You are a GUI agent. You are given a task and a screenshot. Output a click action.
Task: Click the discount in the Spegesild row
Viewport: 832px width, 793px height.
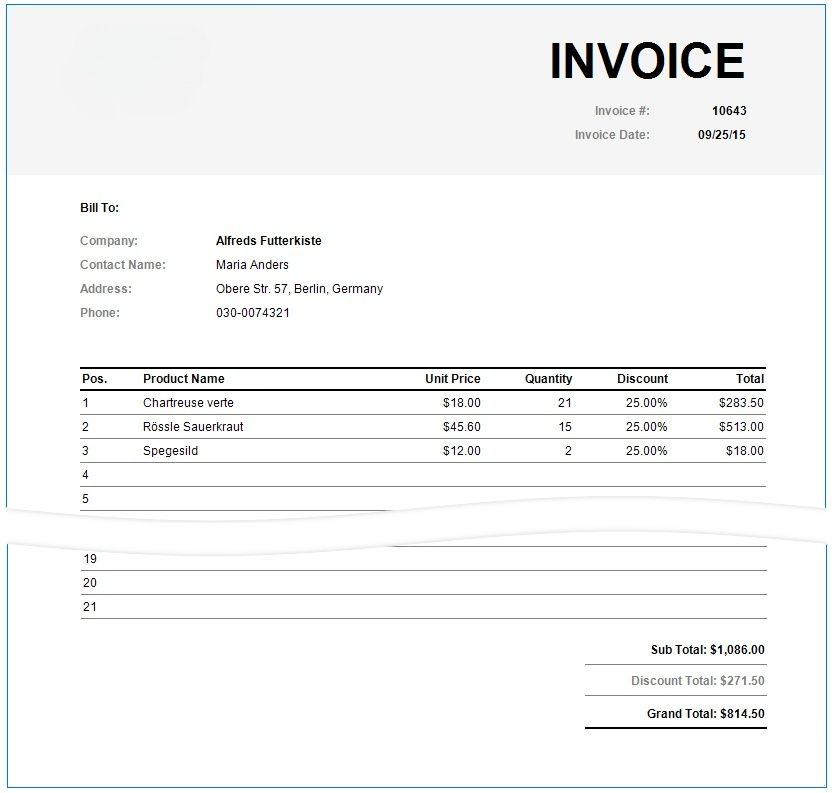pyautogui.click(x=646, y=451)
